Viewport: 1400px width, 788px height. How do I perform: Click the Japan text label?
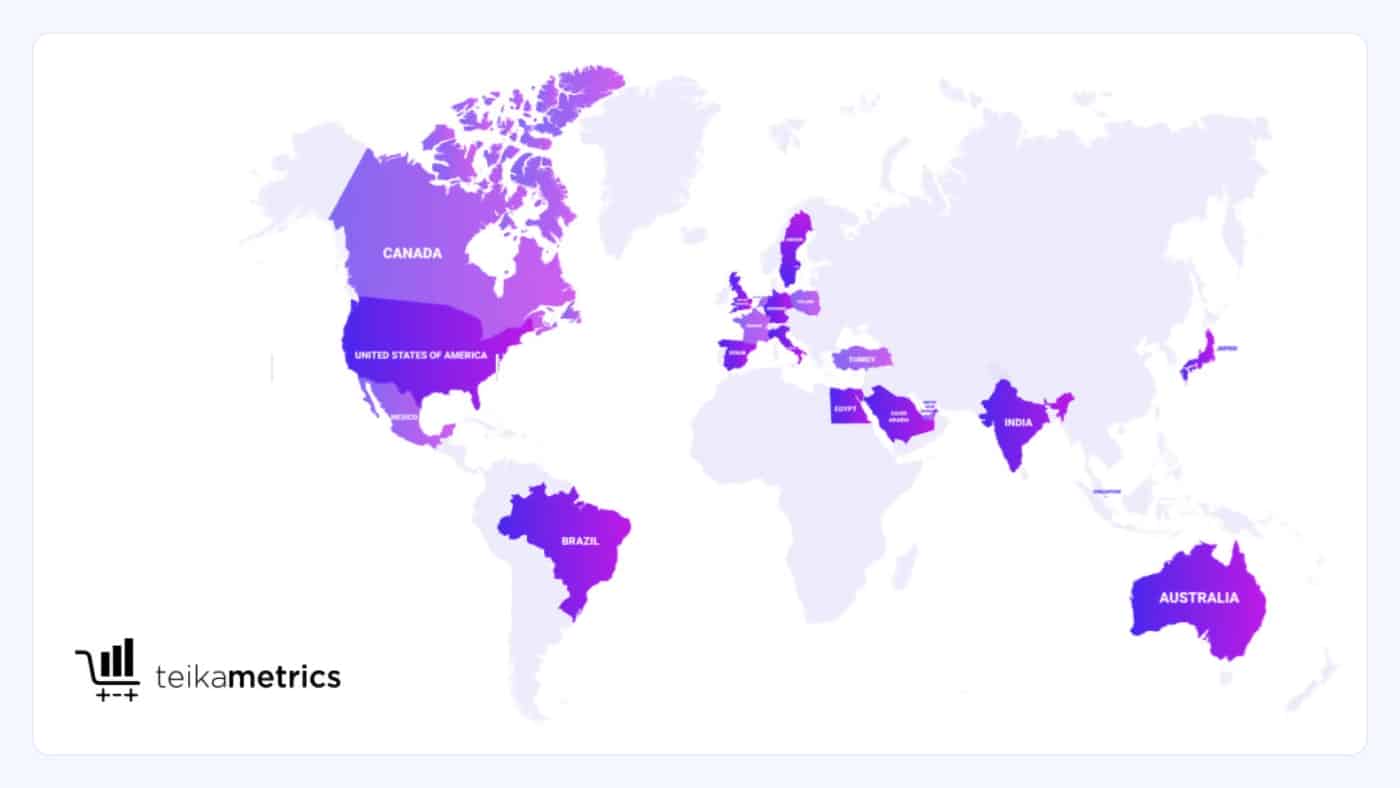(x=1227, y=349)
